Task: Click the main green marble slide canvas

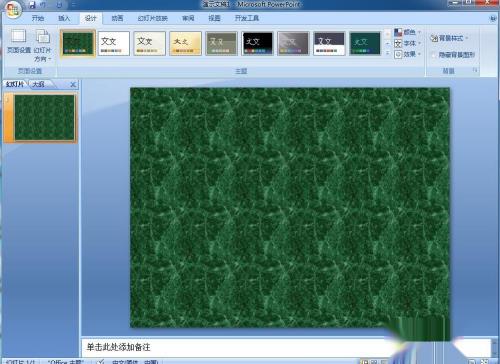Action: click(x=290, y=207)
